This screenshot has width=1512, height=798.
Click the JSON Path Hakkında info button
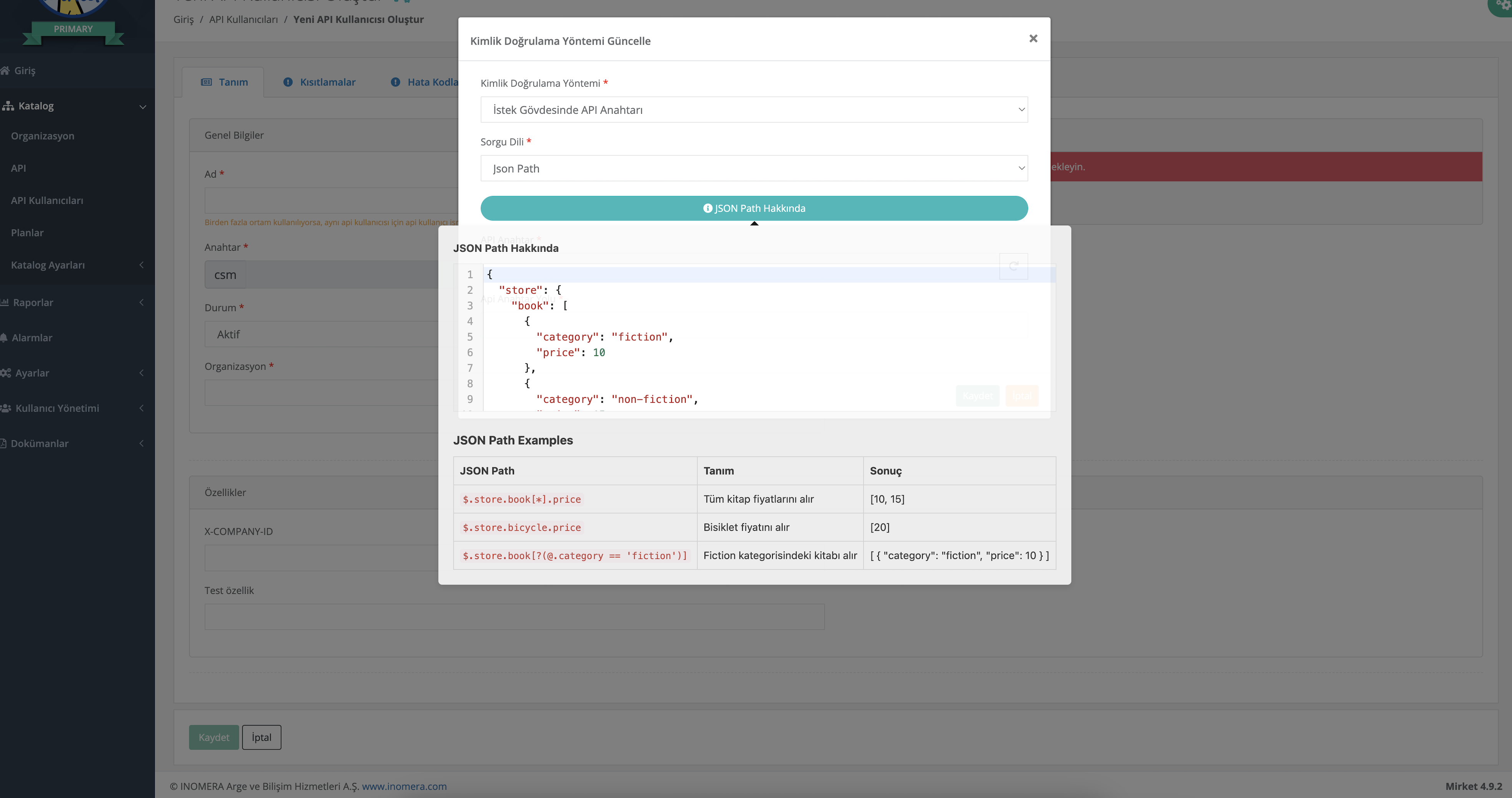(754, 208)
